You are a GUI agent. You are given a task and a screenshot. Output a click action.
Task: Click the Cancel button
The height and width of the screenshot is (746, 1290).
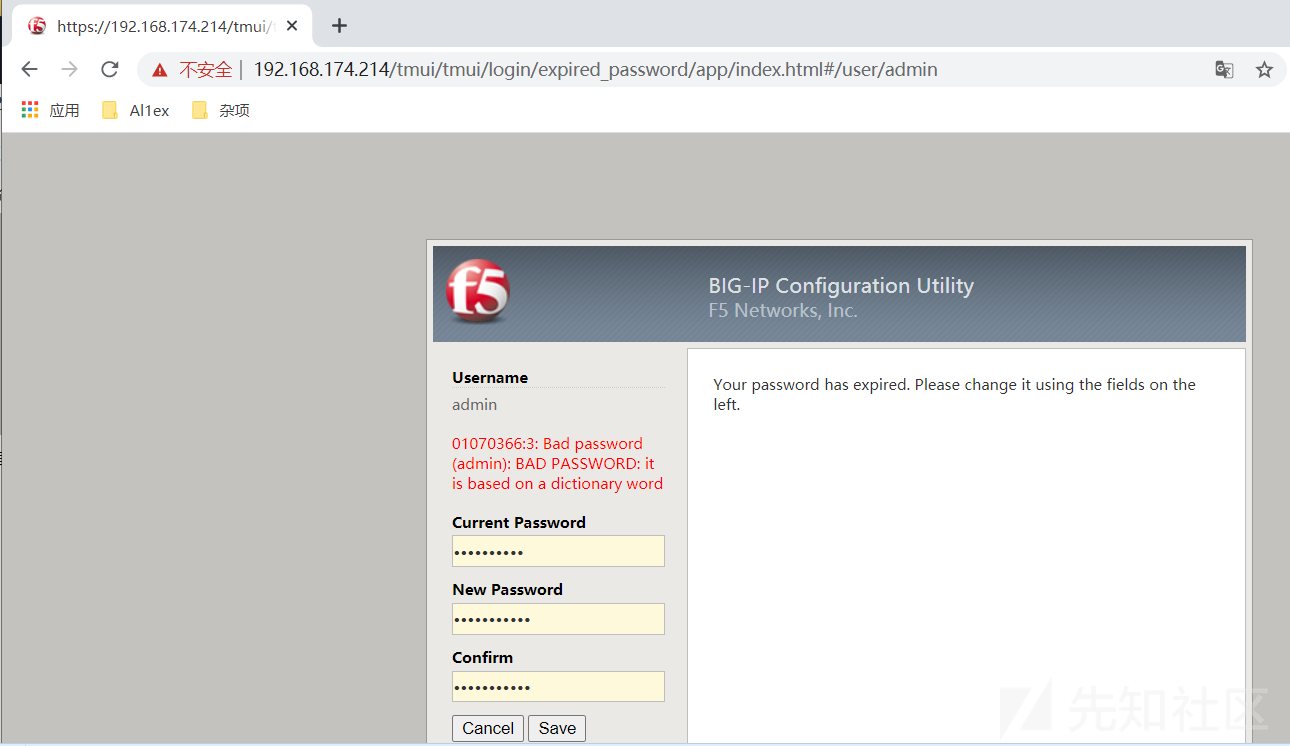pos(488,728)
